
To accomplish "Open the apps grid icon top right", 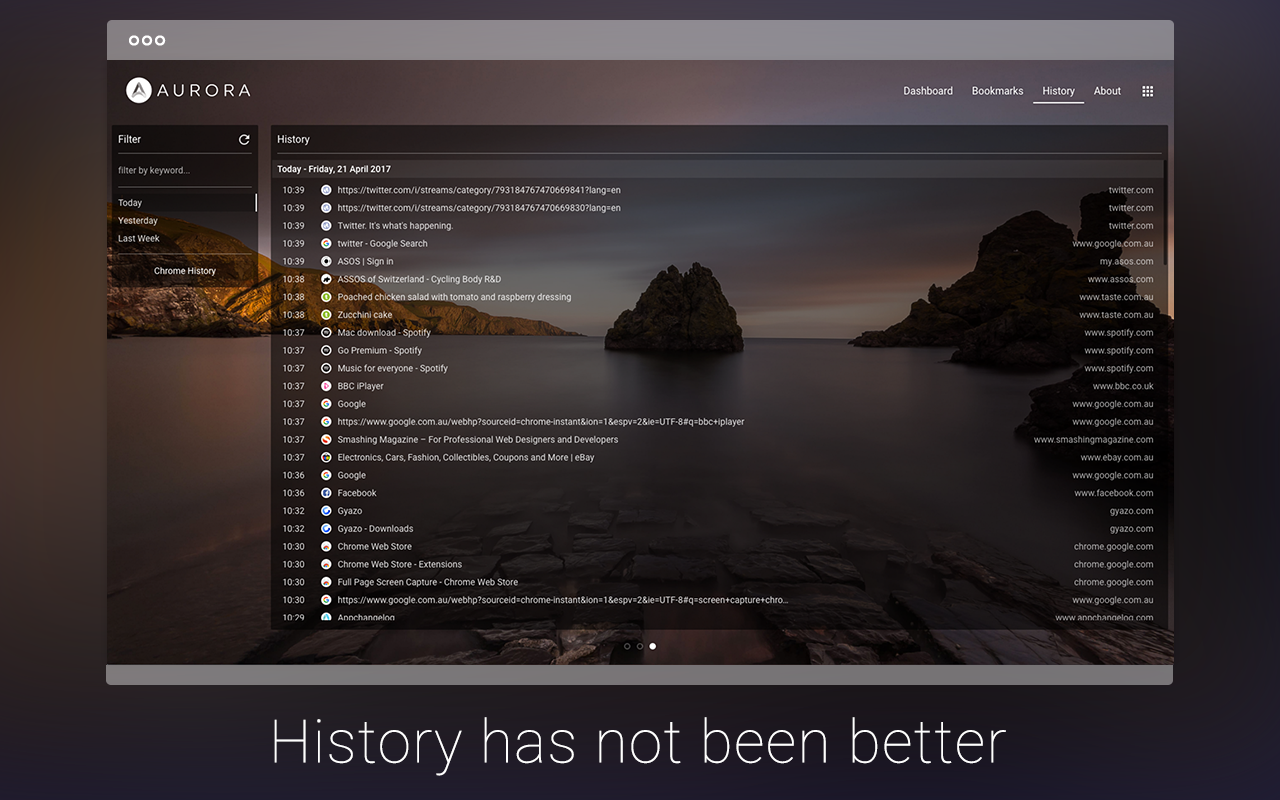I will (x=1147, y=91).
